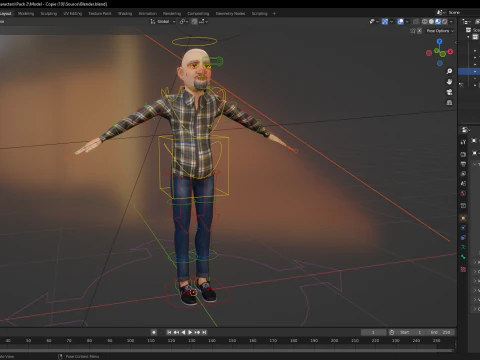Switch perspective/orthographic with the grid icon
480x360 pixels.
click(449, 102)
